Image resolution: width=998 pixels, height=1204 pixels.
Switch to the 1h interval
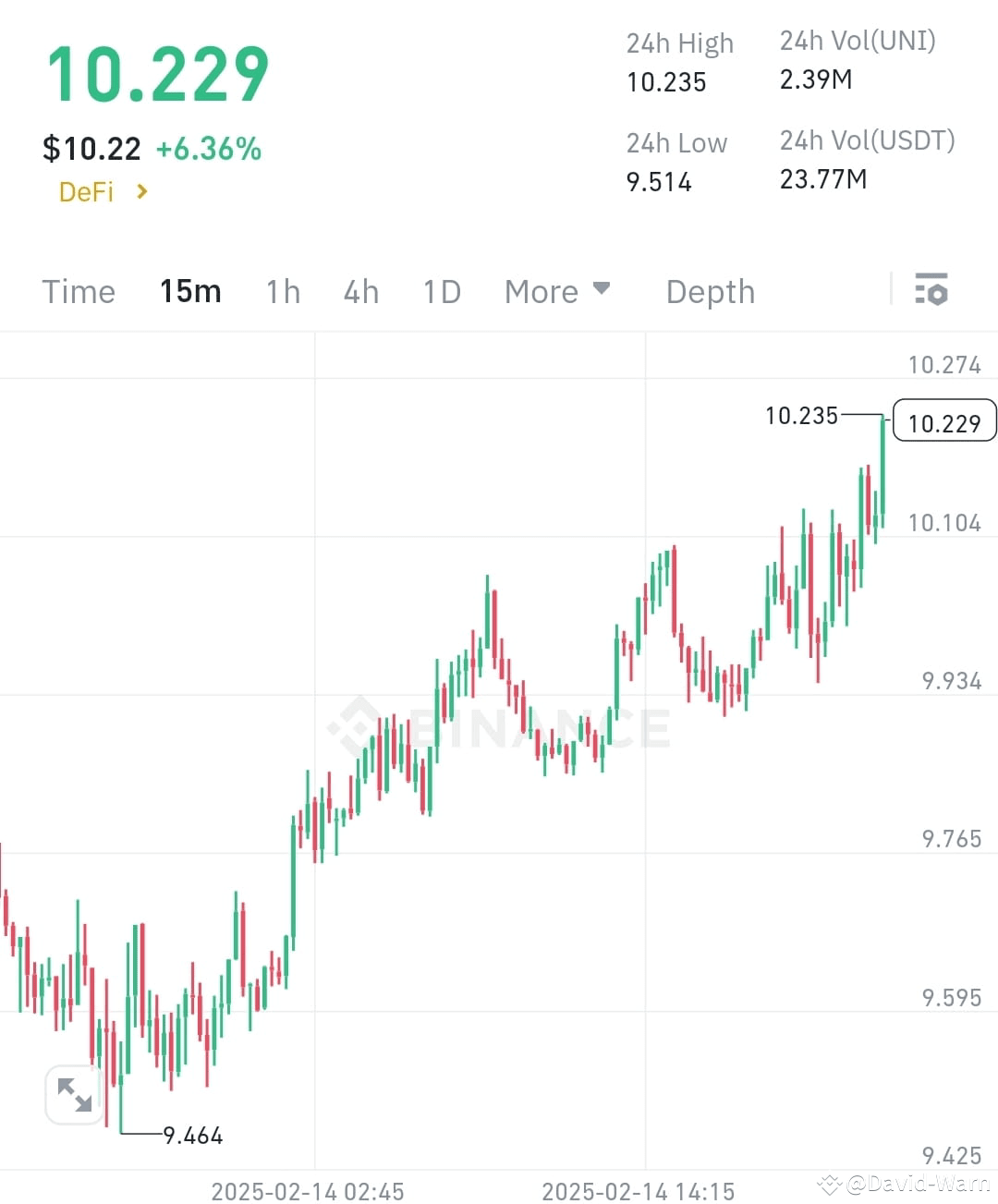[283, 291]
